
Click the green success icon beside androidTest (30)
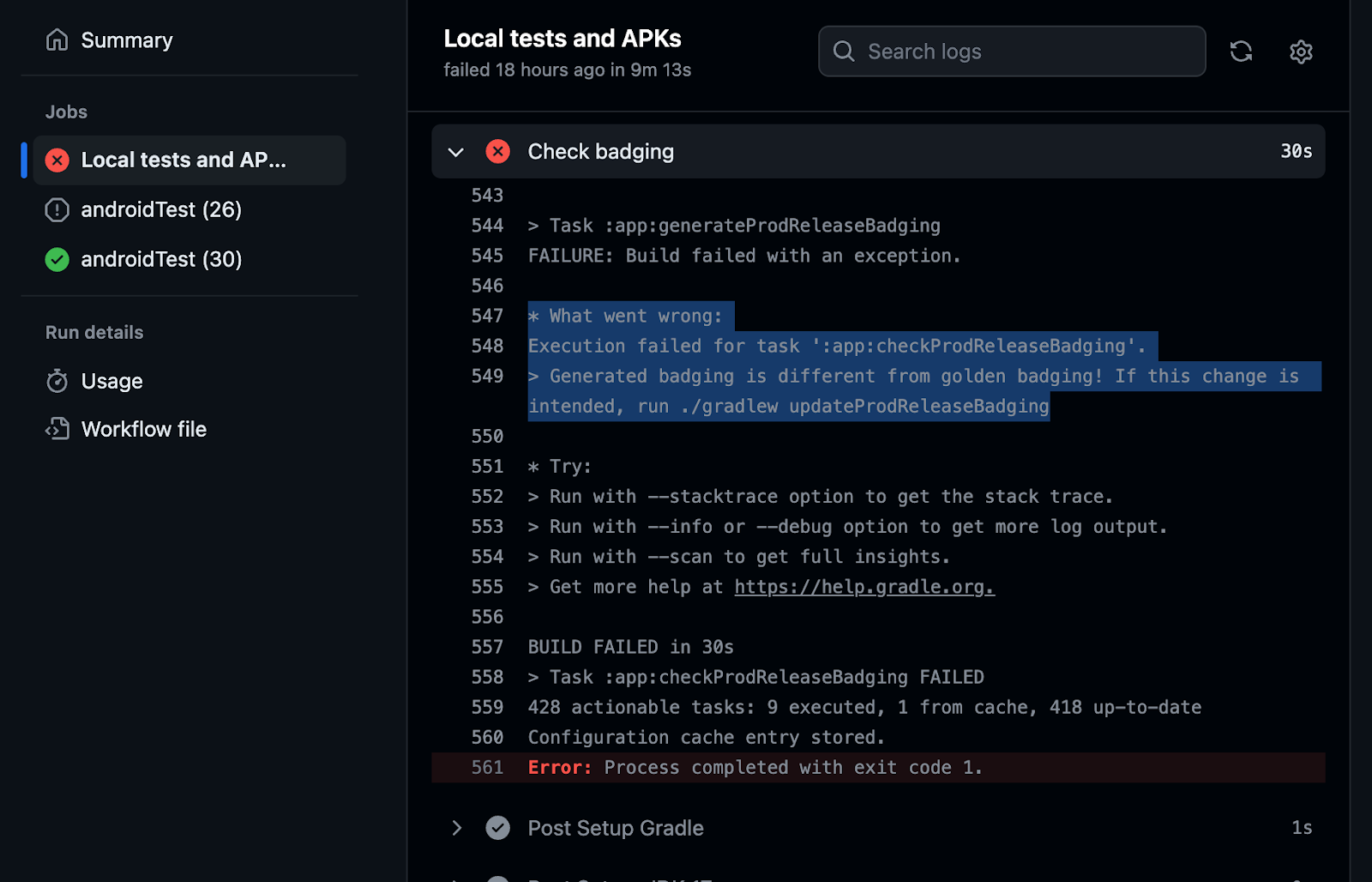tap(57, 259)
